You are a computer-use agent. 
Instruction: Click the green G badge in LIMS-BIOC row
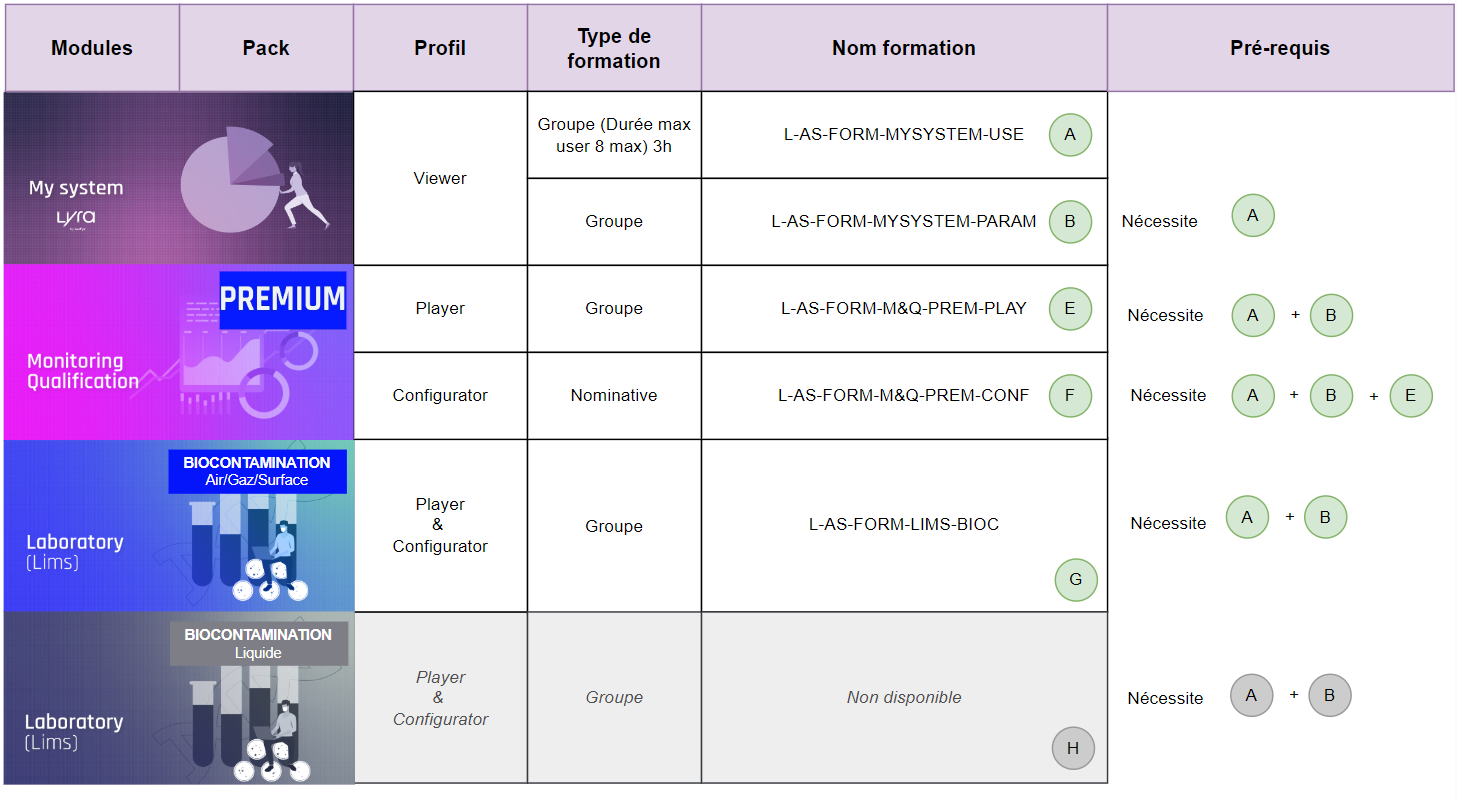(x=1076, y=580)
